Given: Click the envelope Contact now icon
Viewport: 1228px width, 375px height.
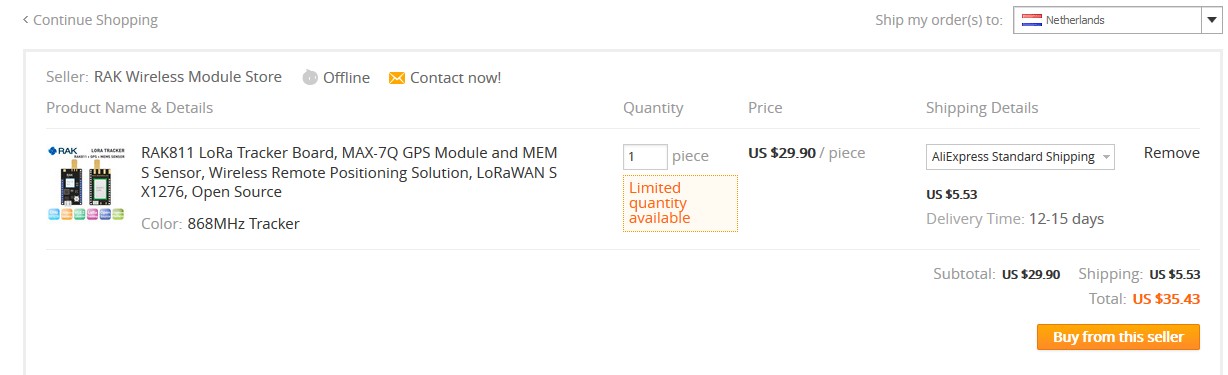Looking at the screenshot, I should (397, 78).
